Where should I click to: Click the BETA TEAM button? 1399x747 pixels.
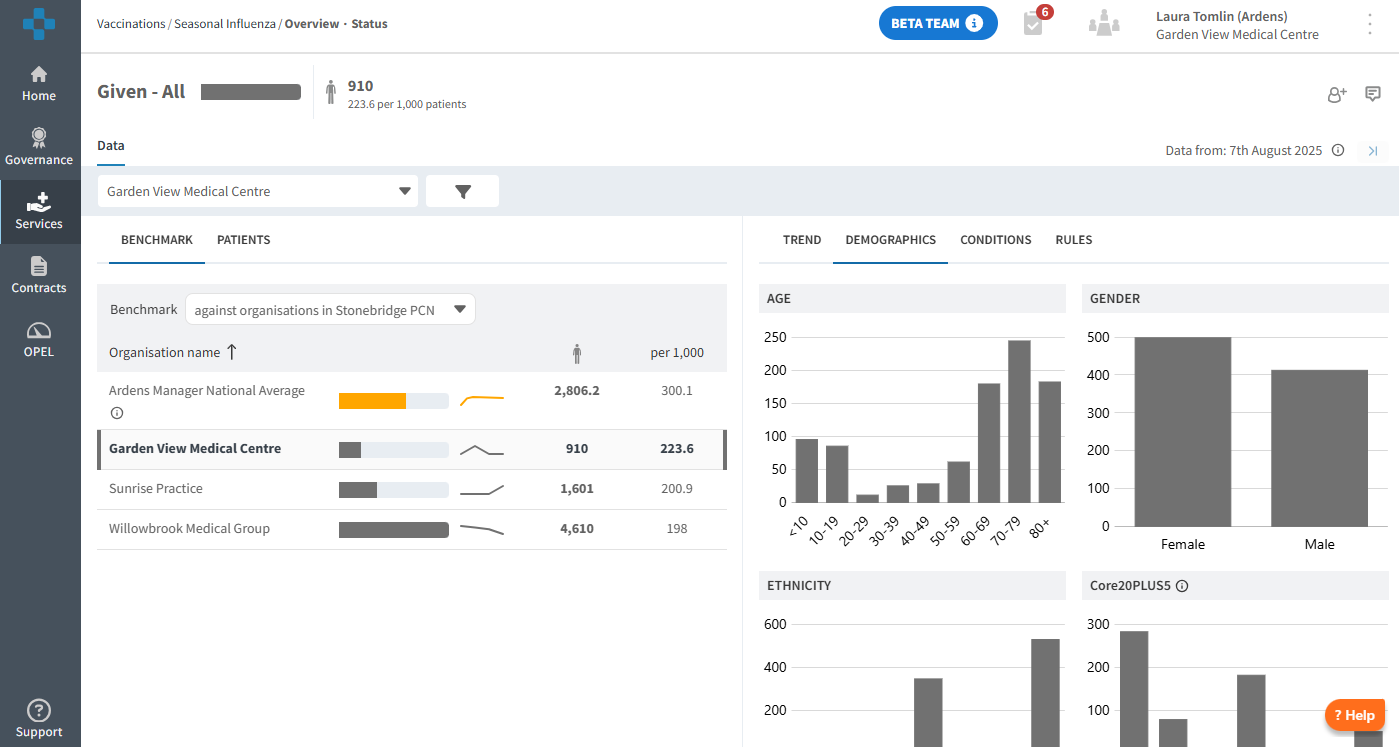pos(938,23)
